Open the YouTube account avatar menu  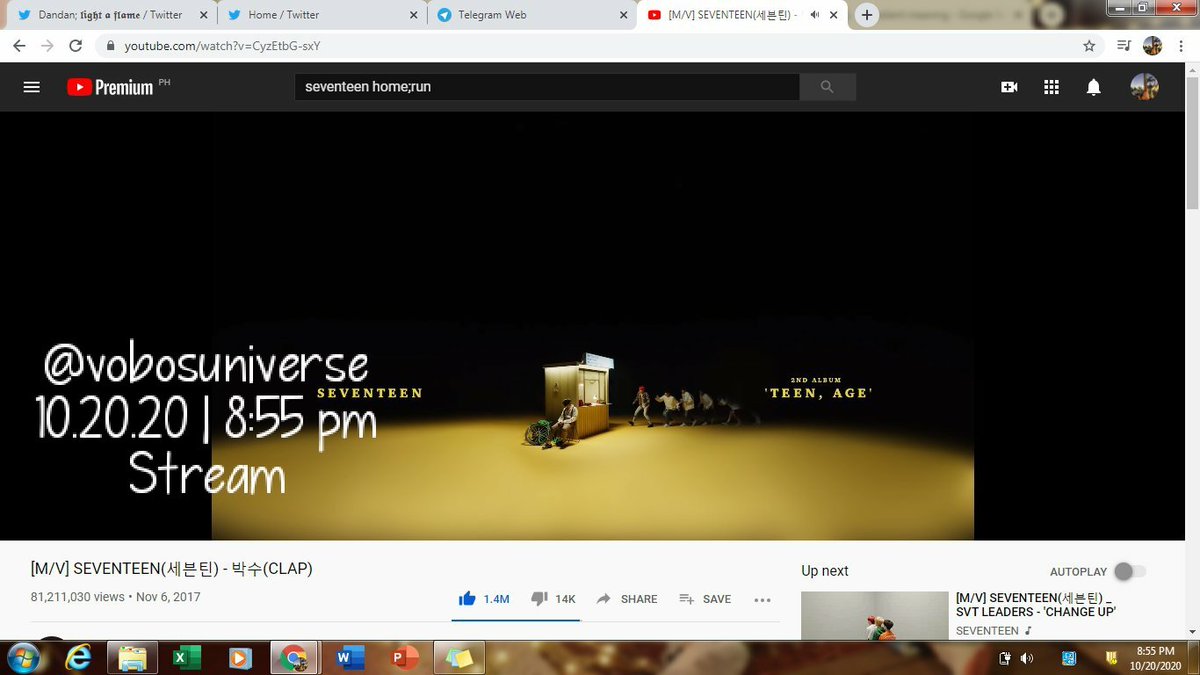pos(1144,87)
